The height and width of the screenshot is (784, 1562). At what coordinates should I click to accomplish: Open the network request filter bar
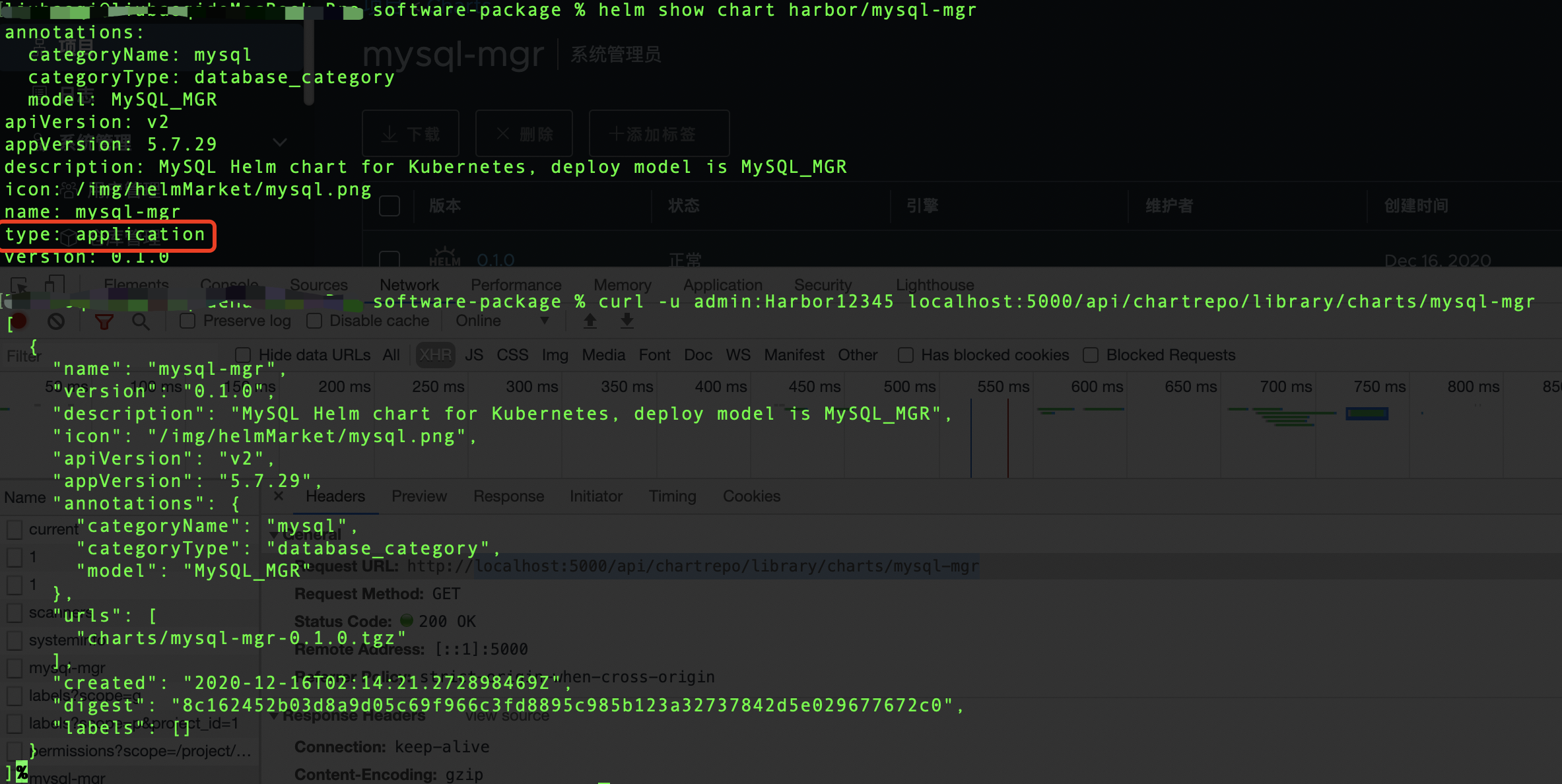104,321
